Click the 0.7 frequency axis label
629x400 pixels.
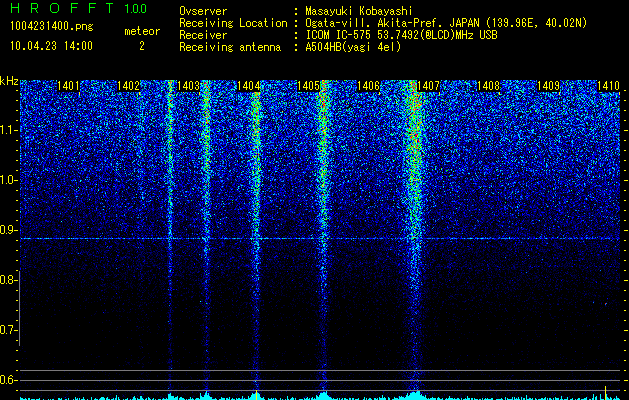8,330
